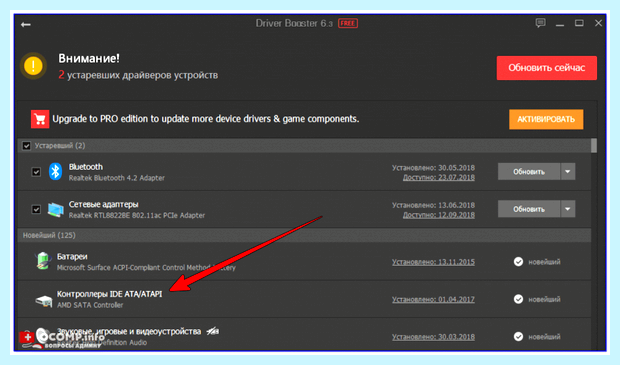Screen dimensions: 620x365
Task: Open the Доступно: 12.09.2018 link
Action: point(439,215)
